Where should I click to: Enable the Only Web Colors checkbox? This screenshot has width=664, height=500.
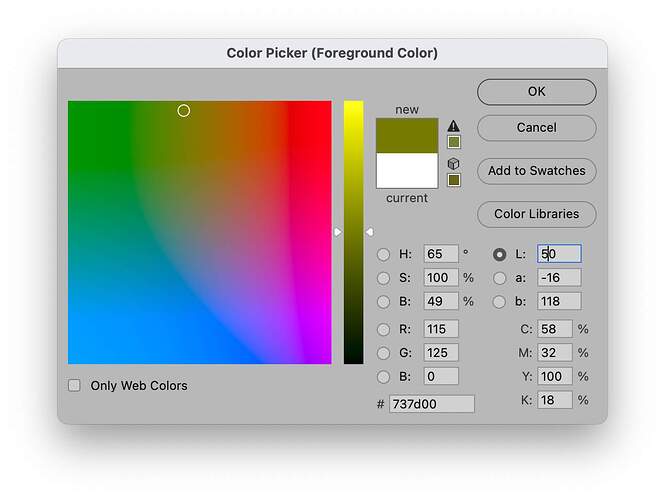coord(74,385)
